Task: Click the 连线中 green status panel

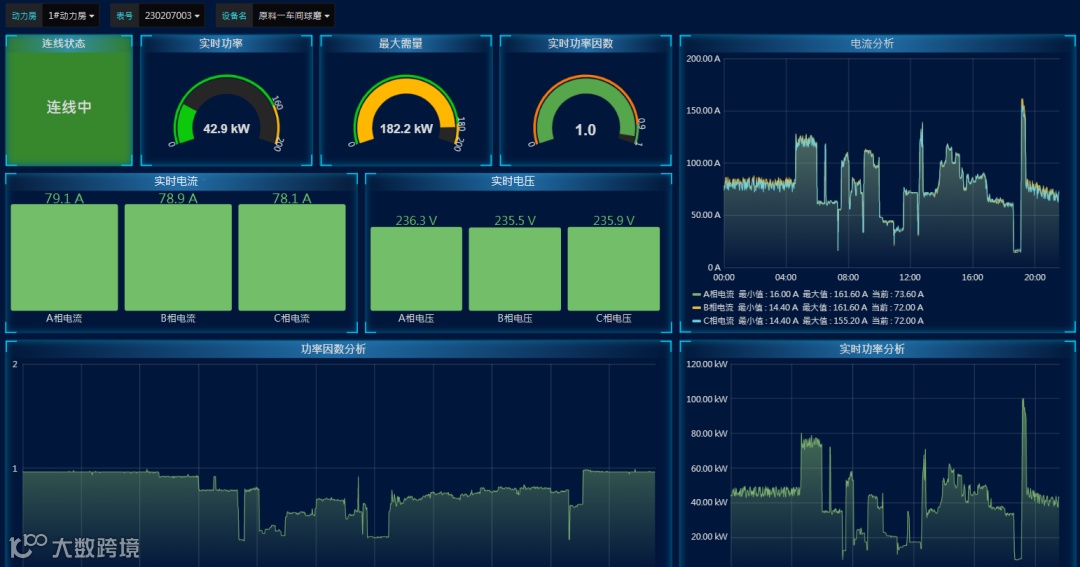Action: click(x=69, y=107)
